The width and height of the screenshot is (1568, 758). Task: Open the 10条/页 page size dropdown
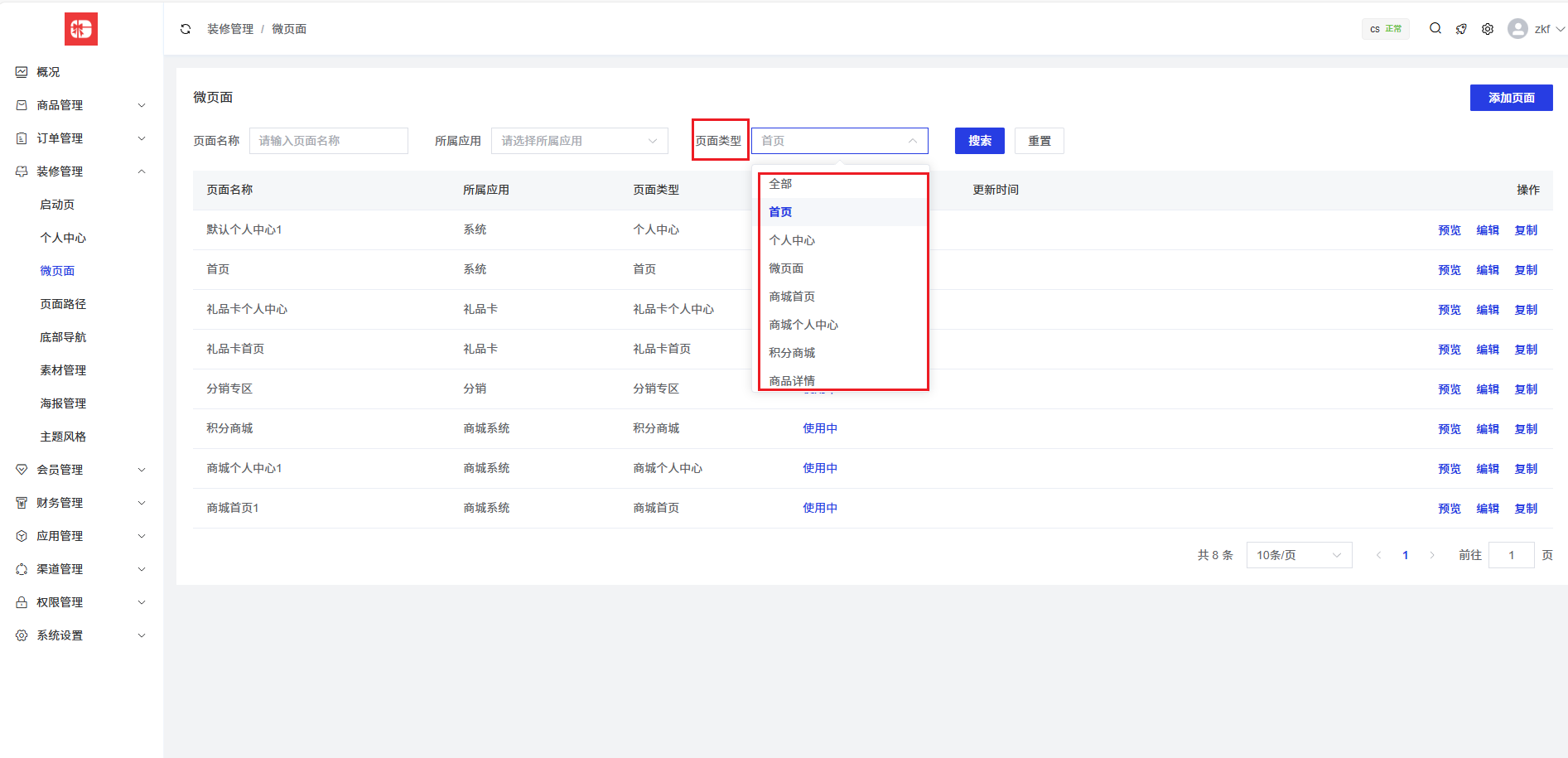1298,555
